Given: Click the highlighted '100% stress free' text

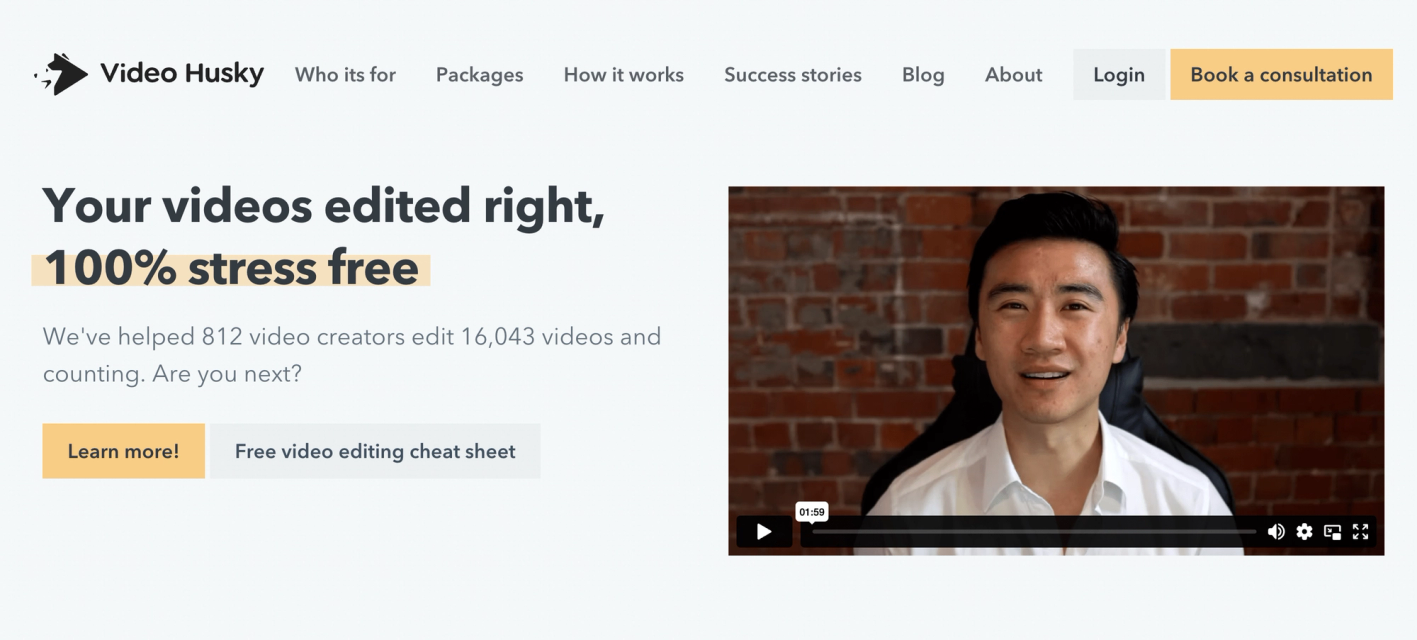Looking at the screenshot, I should pos(231,268).
